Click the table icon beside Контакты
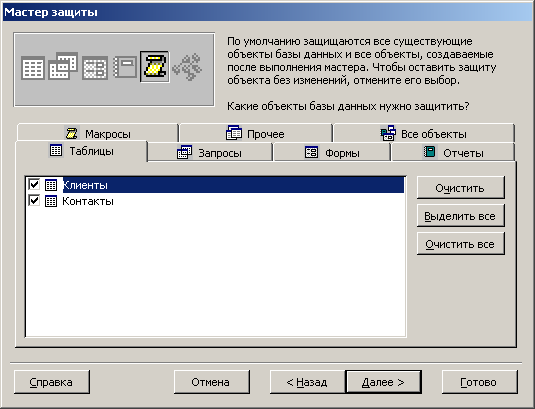This screenshot has height=409, width=535. point(51,201)
